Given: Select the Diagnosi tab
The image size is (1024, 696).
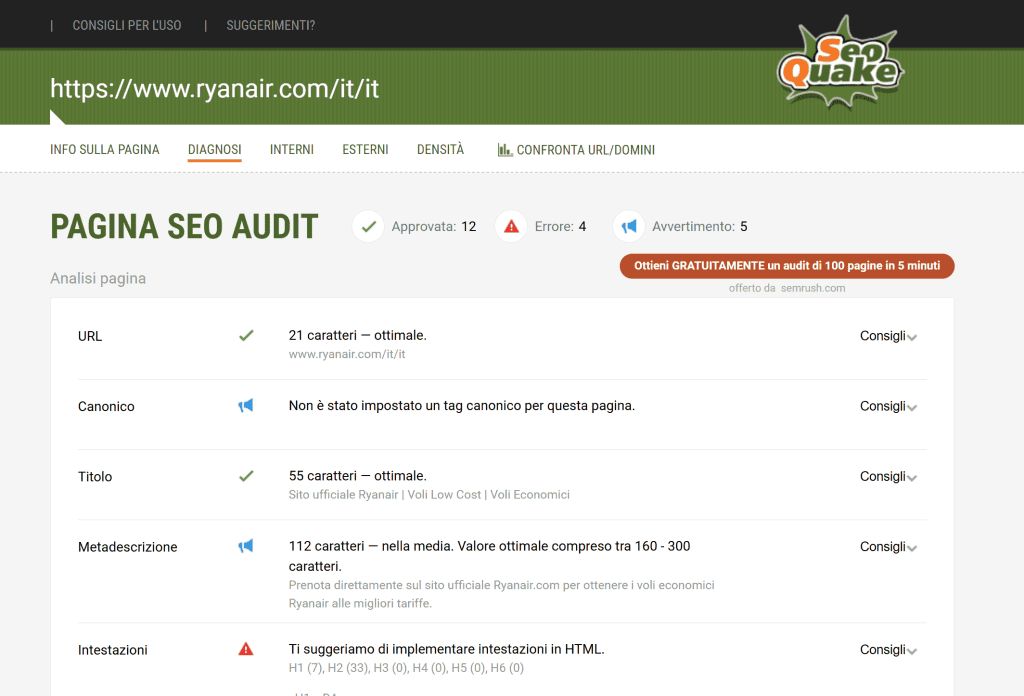Looking at the screenshot, I should coord(215,150).
